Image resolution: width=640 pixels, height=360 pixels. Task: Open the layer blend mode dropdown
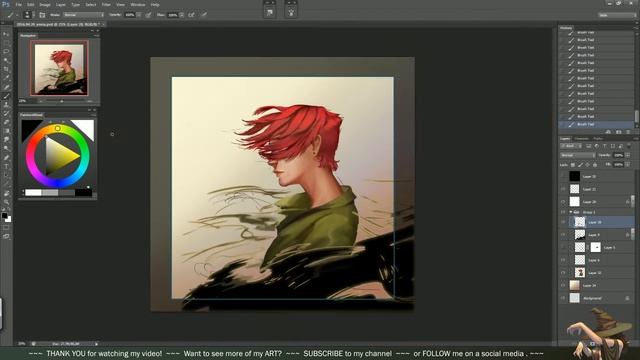[x=578, y=156]
